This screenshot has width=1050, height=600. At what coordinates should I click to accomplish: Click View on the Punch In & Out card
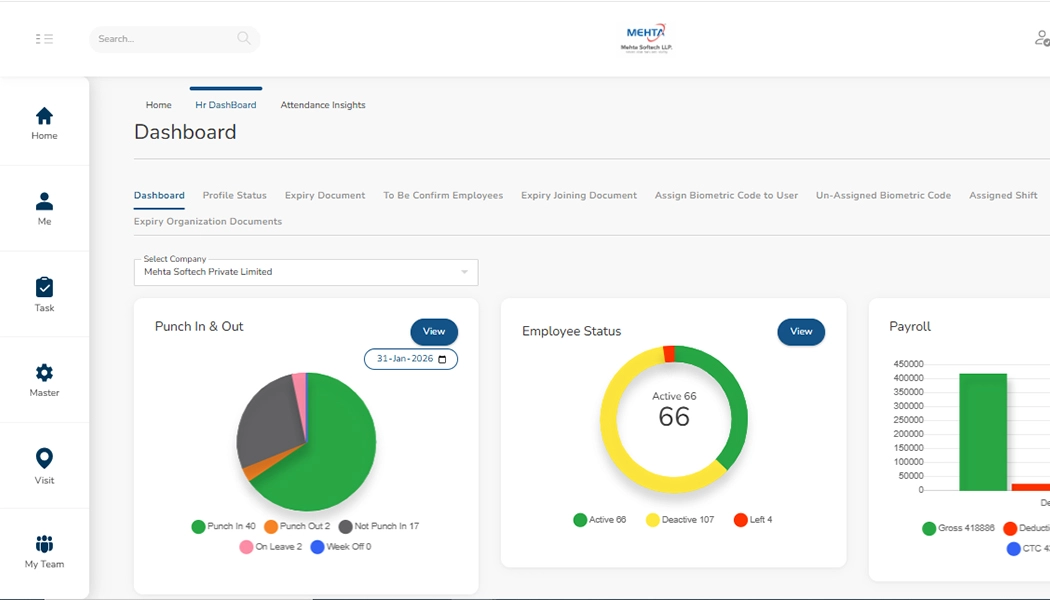coord(433,331)
